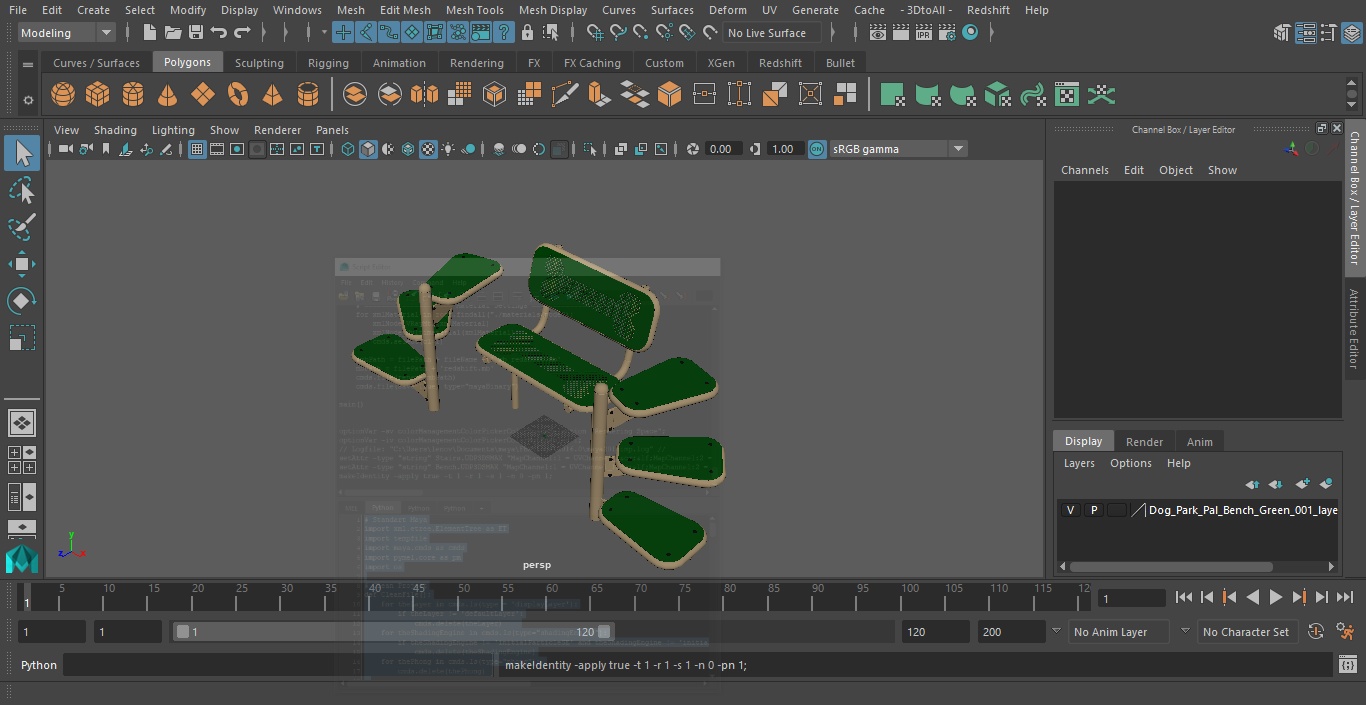
Task: Toggle playback P flag of the layer
Action: (1093, 510)
